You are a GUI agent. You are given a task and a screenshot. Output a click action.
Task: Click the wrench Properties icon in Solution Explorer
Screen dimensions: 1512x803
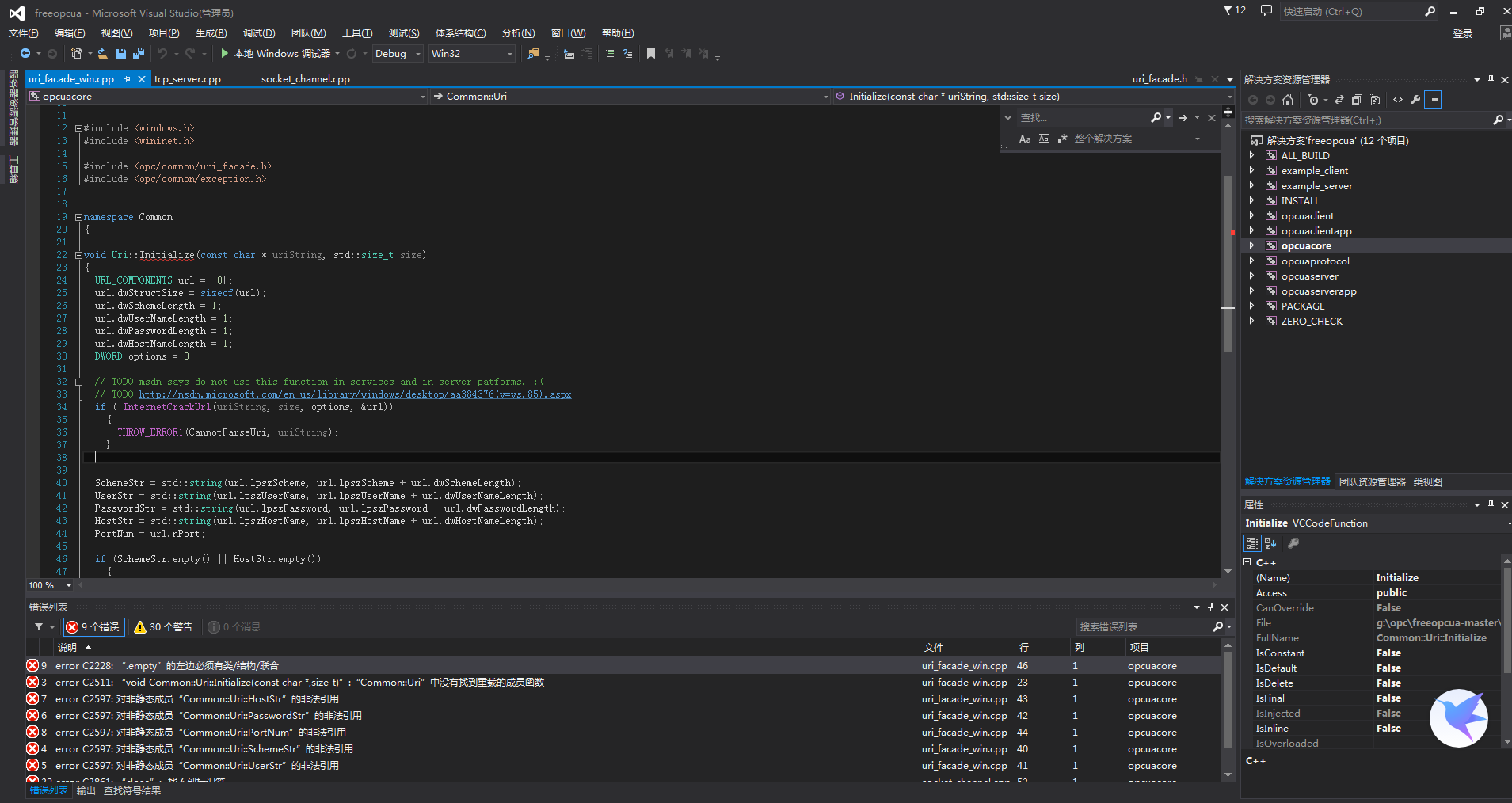(x=1415, y=100)
